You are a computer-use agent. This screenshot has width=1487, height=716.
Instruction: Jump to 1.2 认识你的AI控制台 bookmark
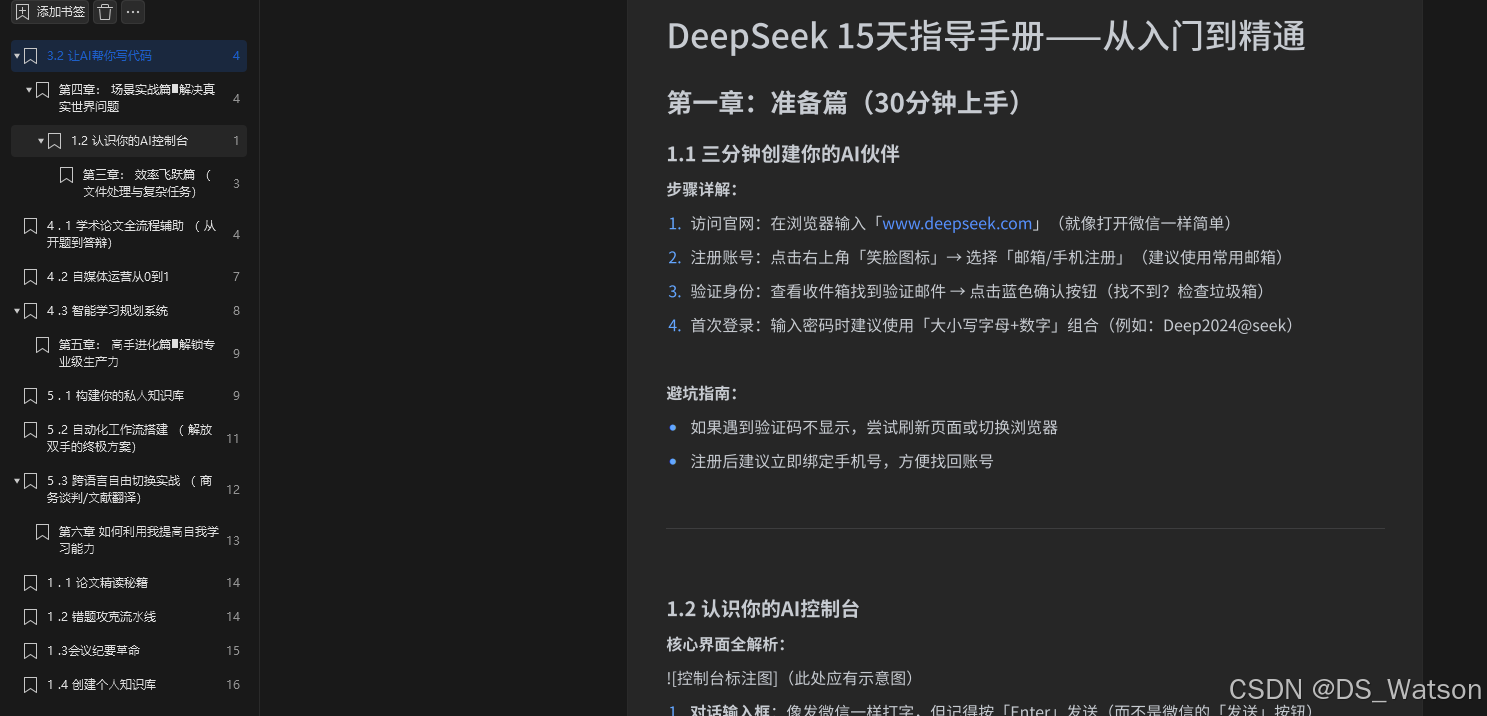pyautogui.click(x=129, y=141)
